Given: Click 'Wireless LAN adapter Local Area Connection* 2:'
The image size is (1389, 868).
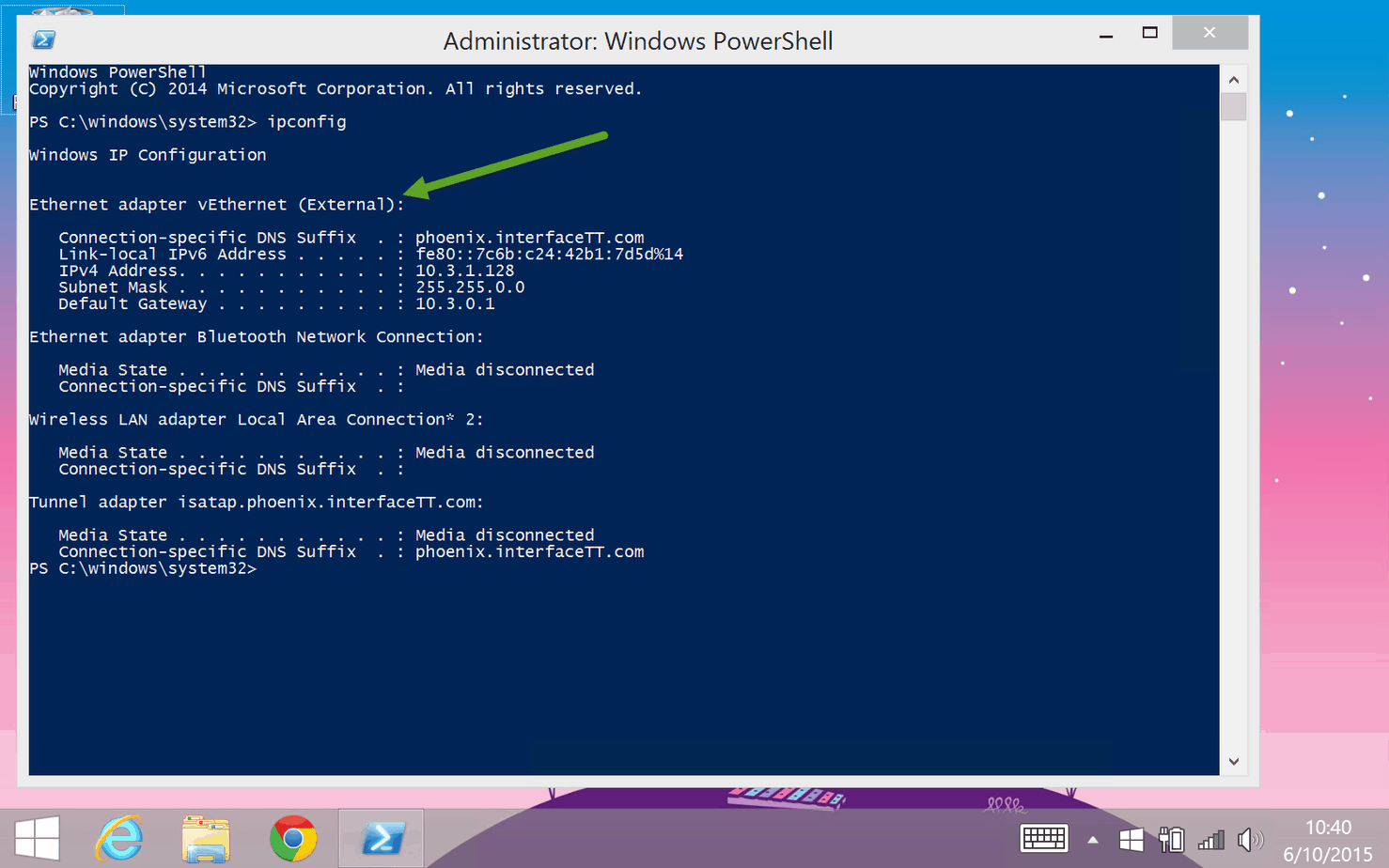Looking at the screenshot, I should (257, 420).
